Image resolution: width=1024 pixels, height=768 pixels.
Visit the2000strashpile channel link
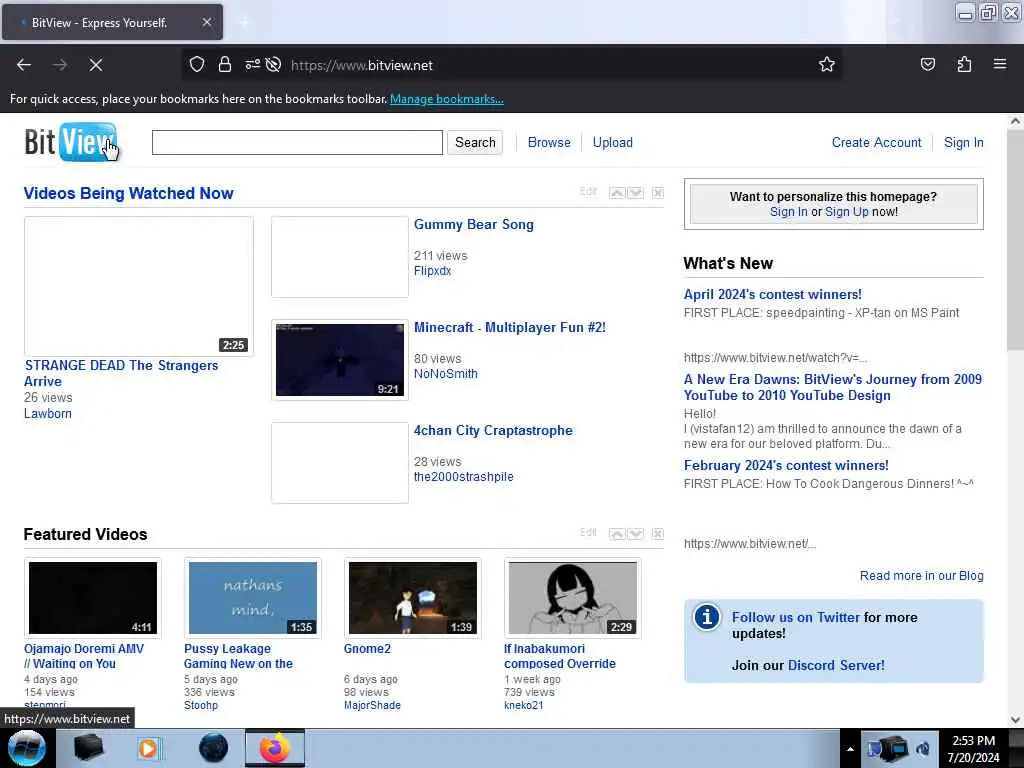coord(464,477)
